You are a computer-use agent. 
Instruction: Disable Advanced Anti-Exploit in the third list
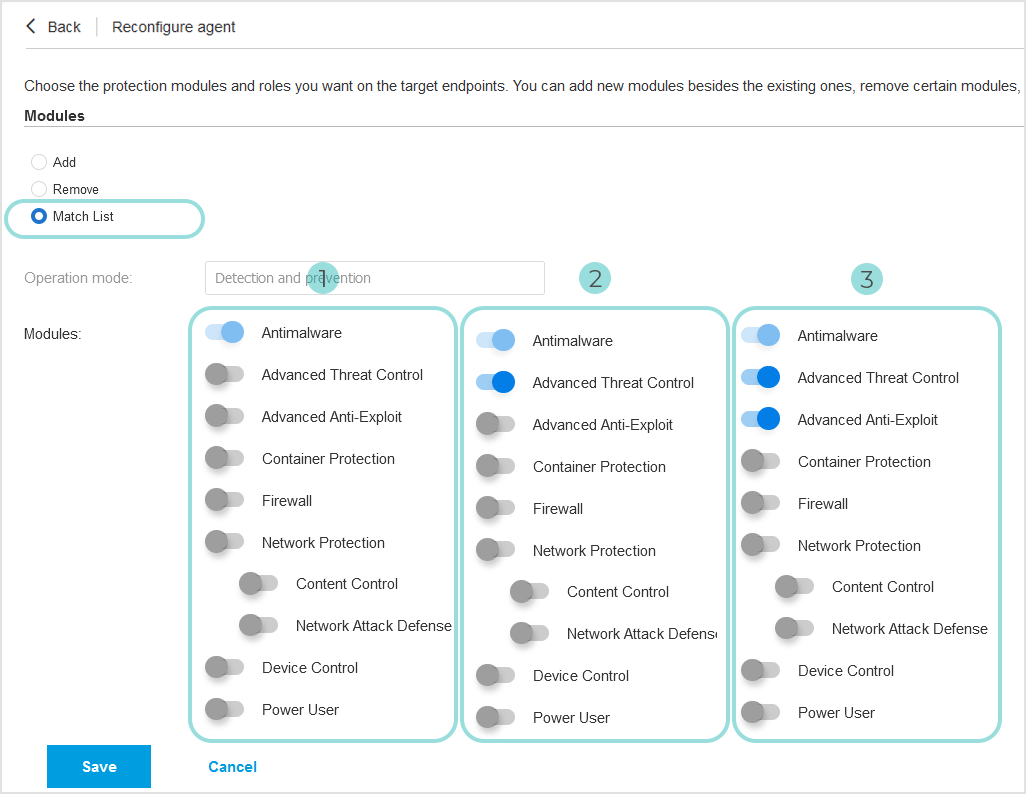[x=760, y=419]
